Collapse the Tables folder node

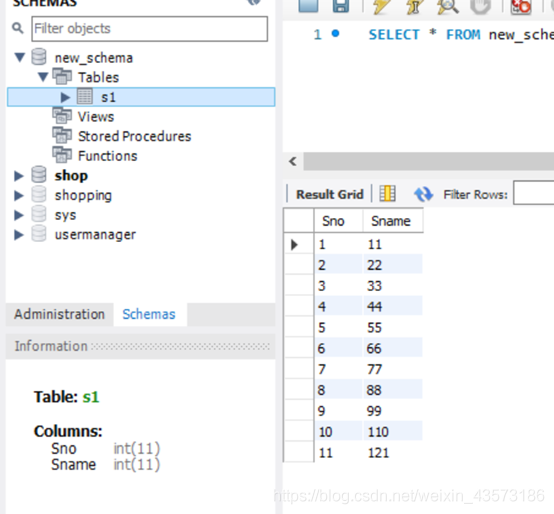[x=43, y=77]
